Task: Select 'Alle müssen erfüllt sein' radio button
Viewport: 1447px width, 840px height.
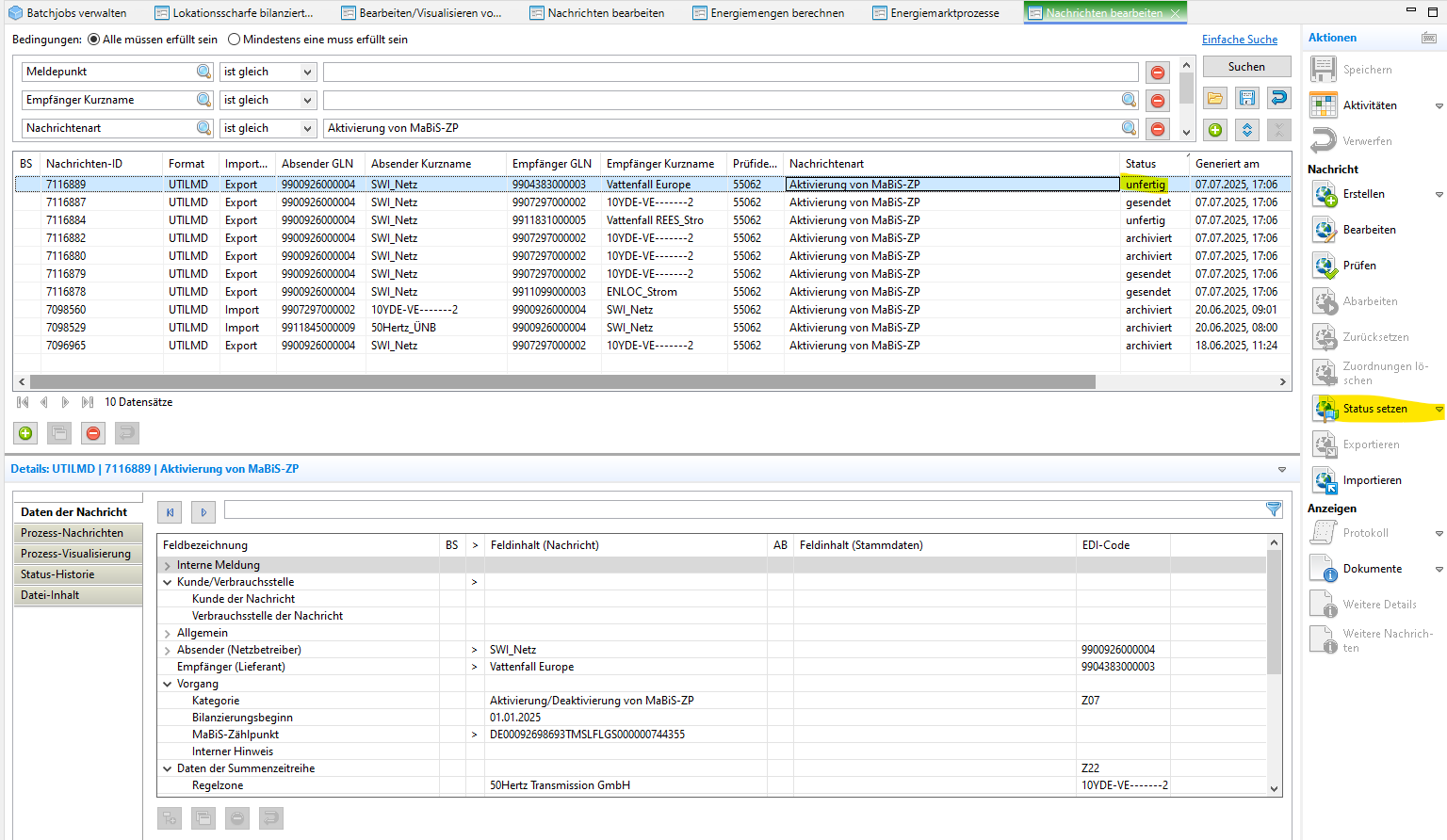Action: point(93,40)
